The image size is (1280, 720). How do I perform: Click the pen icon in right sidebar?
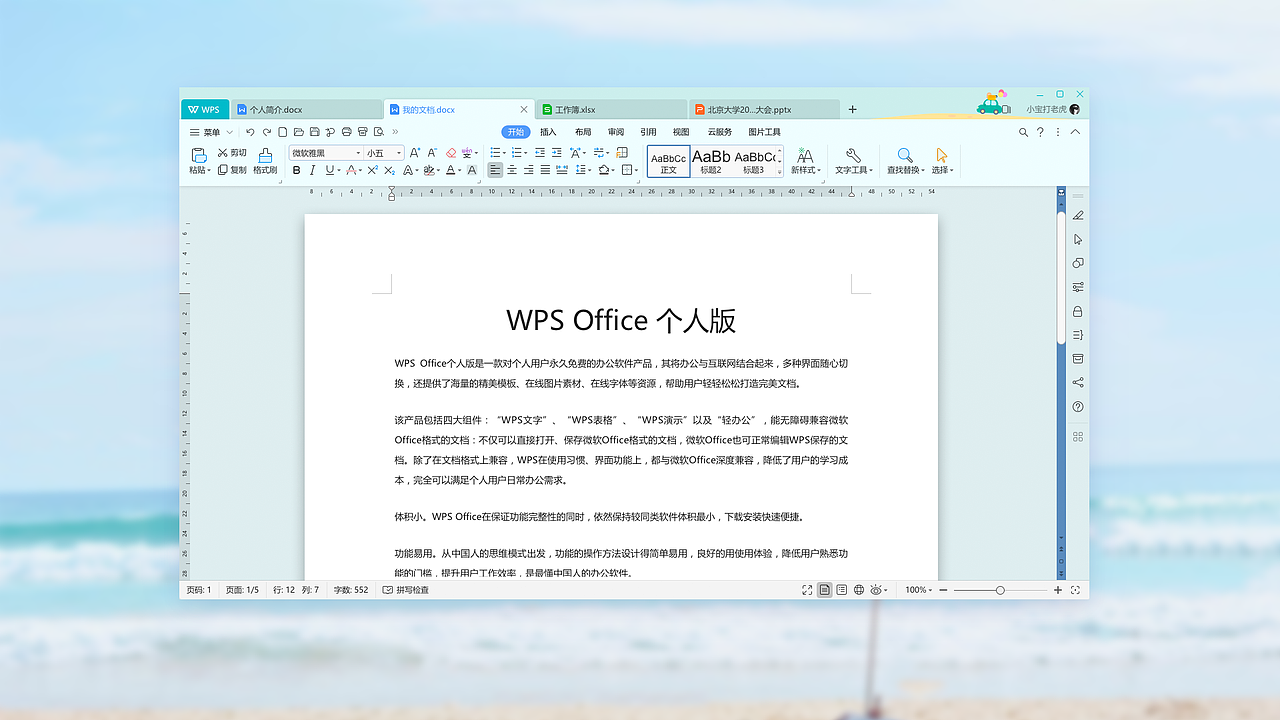[x=1078, y=215]
